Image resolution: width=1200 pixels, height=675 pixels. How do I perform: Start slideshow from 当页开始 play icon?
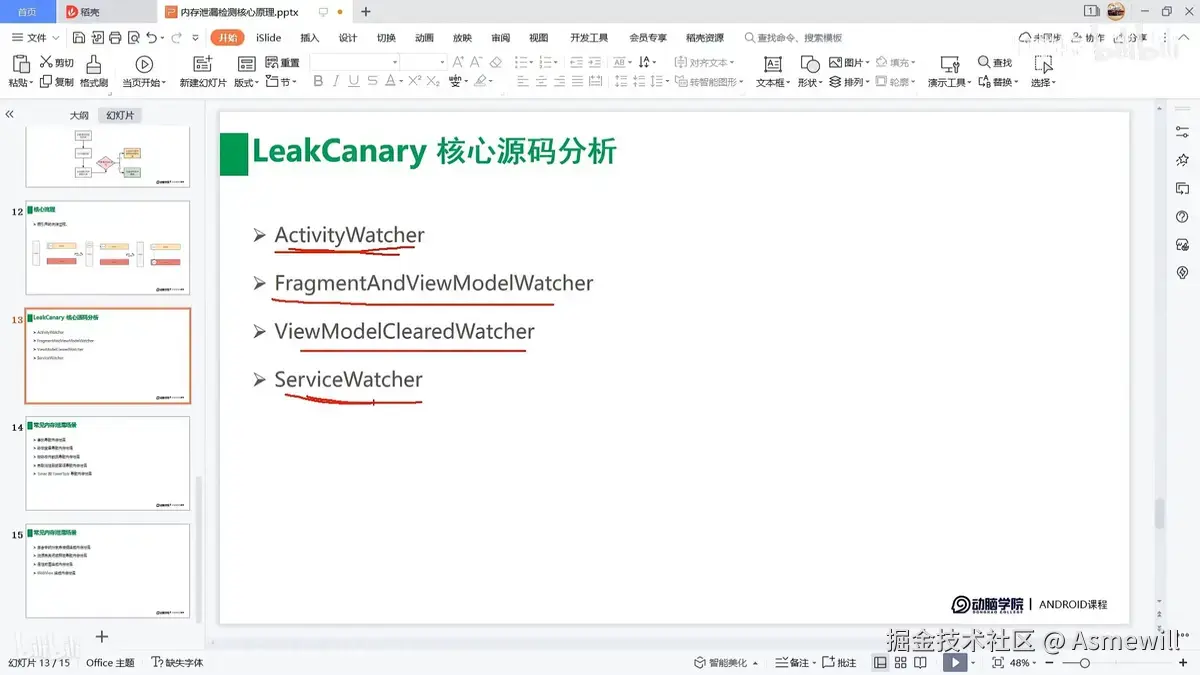coord(143,64)
